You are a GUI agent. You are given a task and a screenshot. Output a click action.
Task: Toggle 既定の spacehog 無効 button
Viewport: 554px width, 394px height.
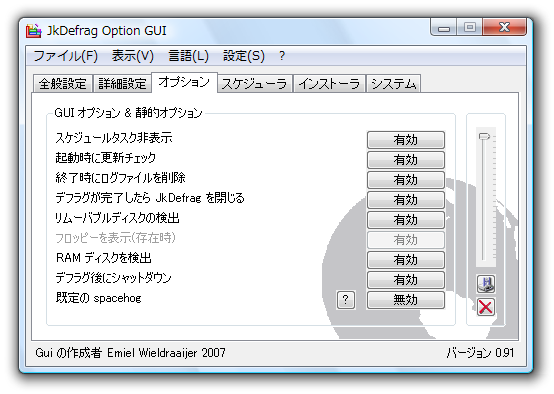pos(406,300)
